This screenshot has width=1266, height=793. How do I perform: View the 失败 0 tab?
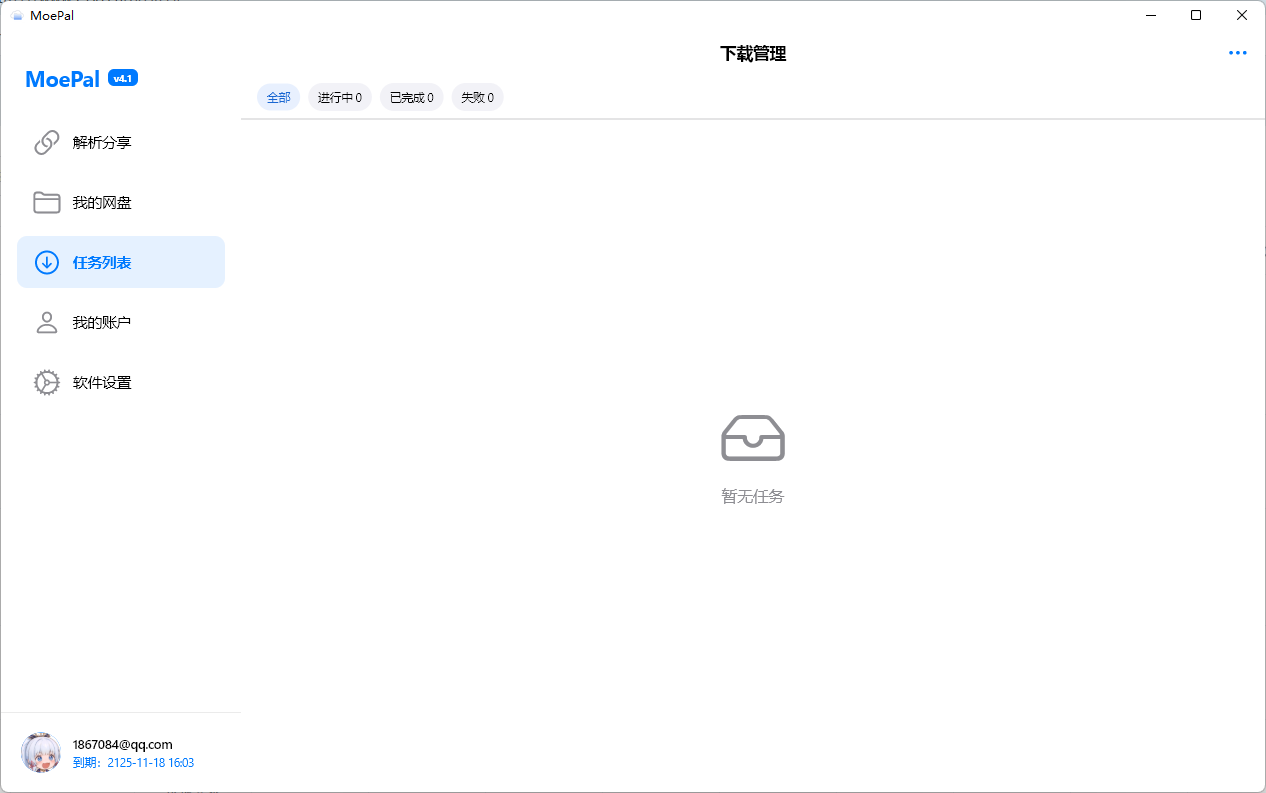477,97
